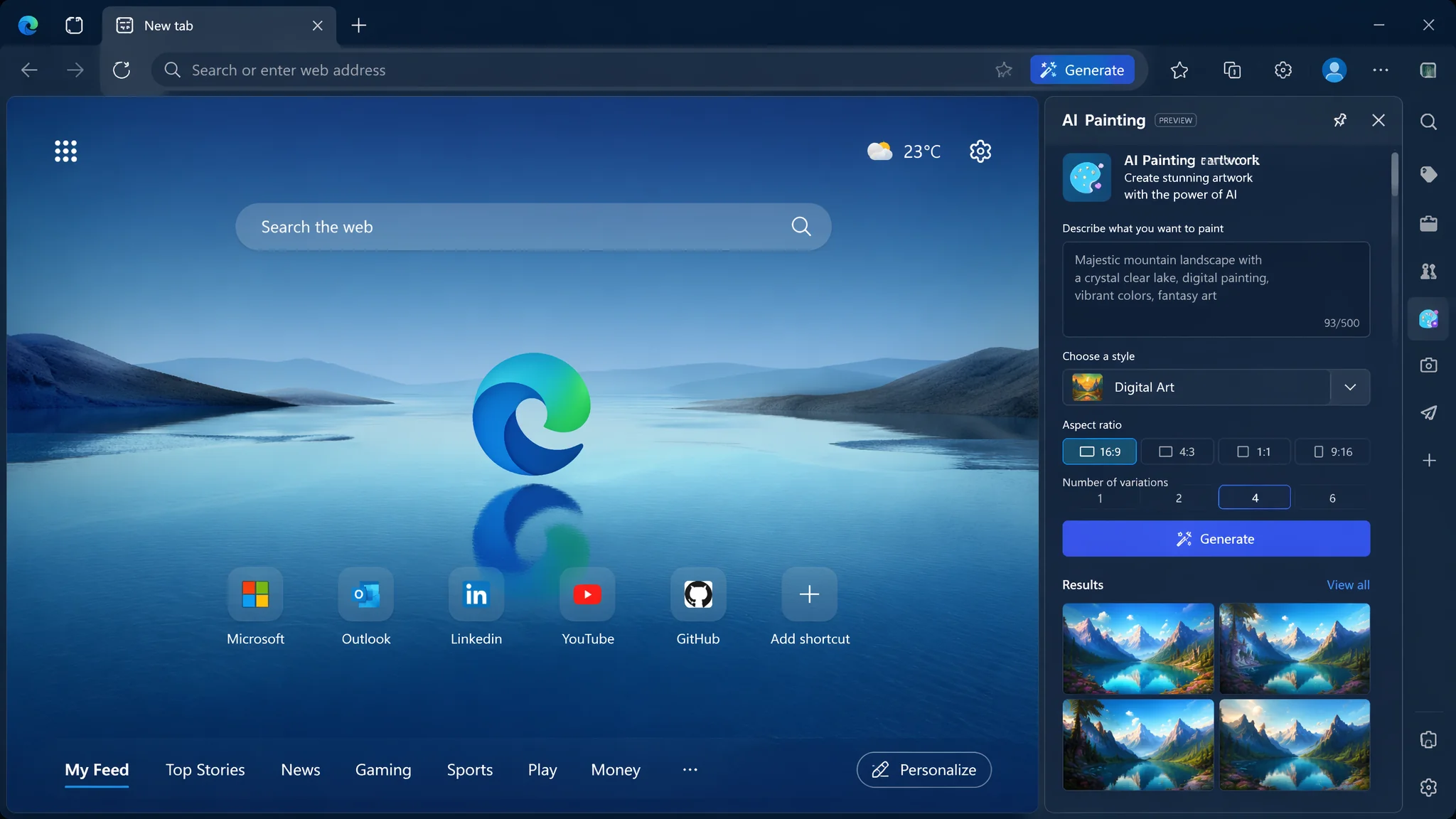Click the Personalize button
1456x819 pixels.
point(924,769)
